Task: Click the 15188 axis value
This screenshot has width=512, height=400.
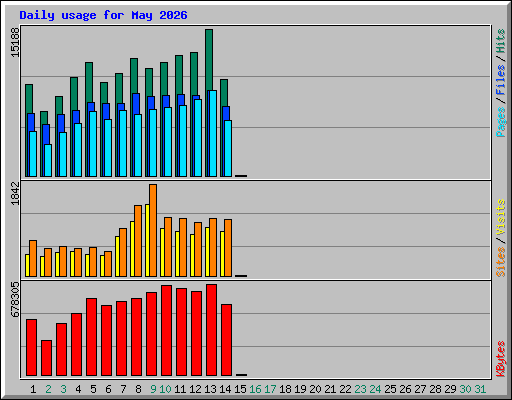Action: tap(15, 42)
